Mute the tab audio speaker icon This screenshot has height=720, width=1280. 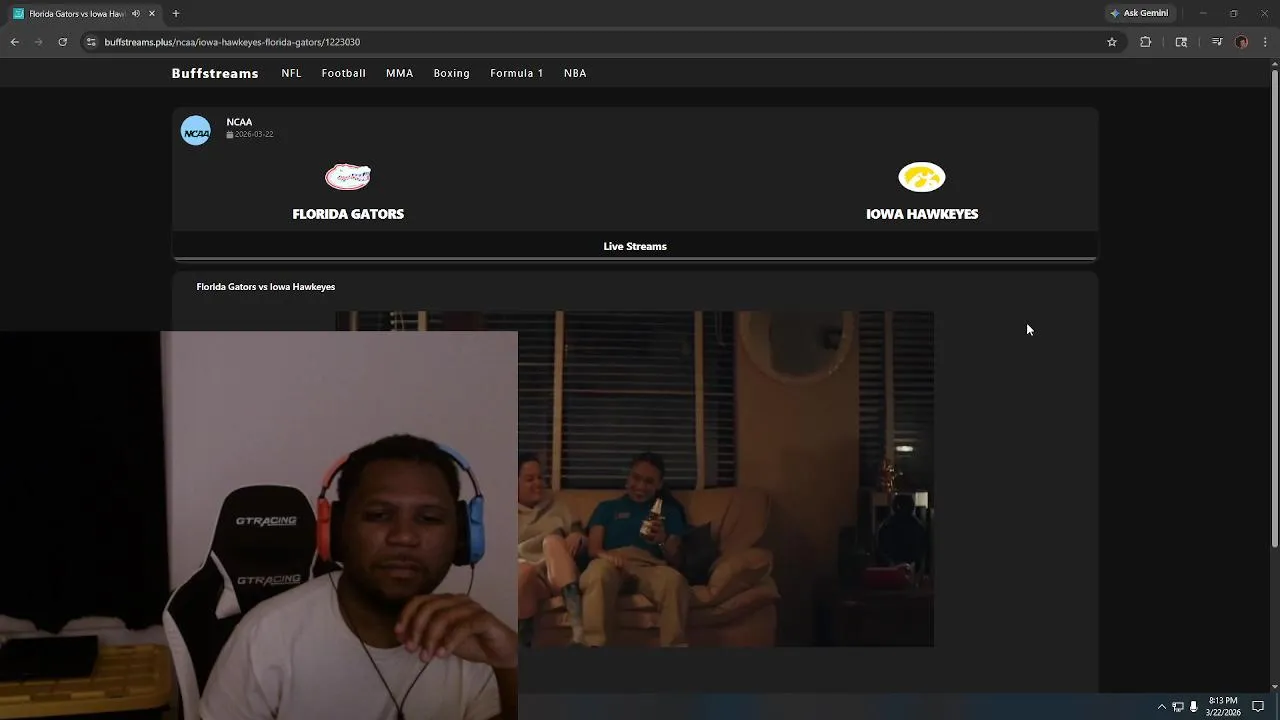point(136,13)
